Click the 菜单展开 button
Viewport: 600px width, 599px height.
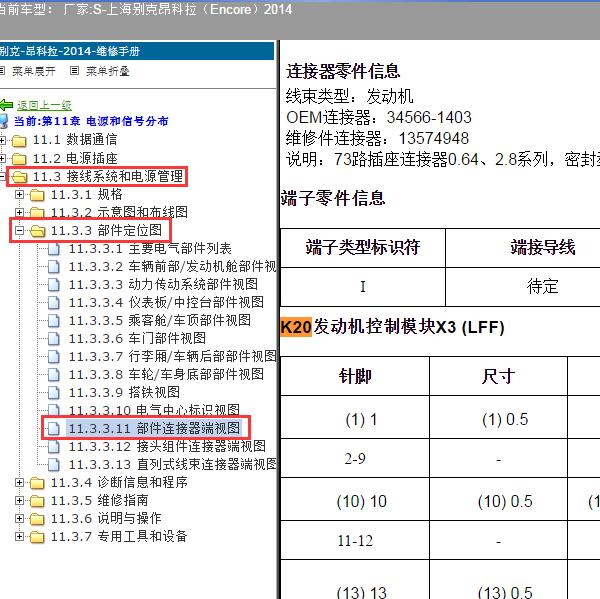click(x=34, y=71)
